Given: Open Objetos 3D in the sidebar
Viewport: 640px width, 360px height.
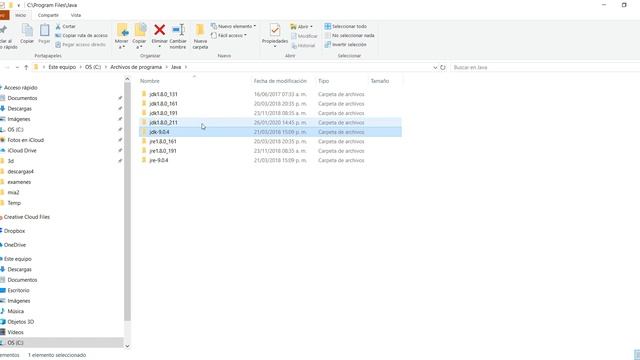Looking at the screenshot, I should coord(20,322).
